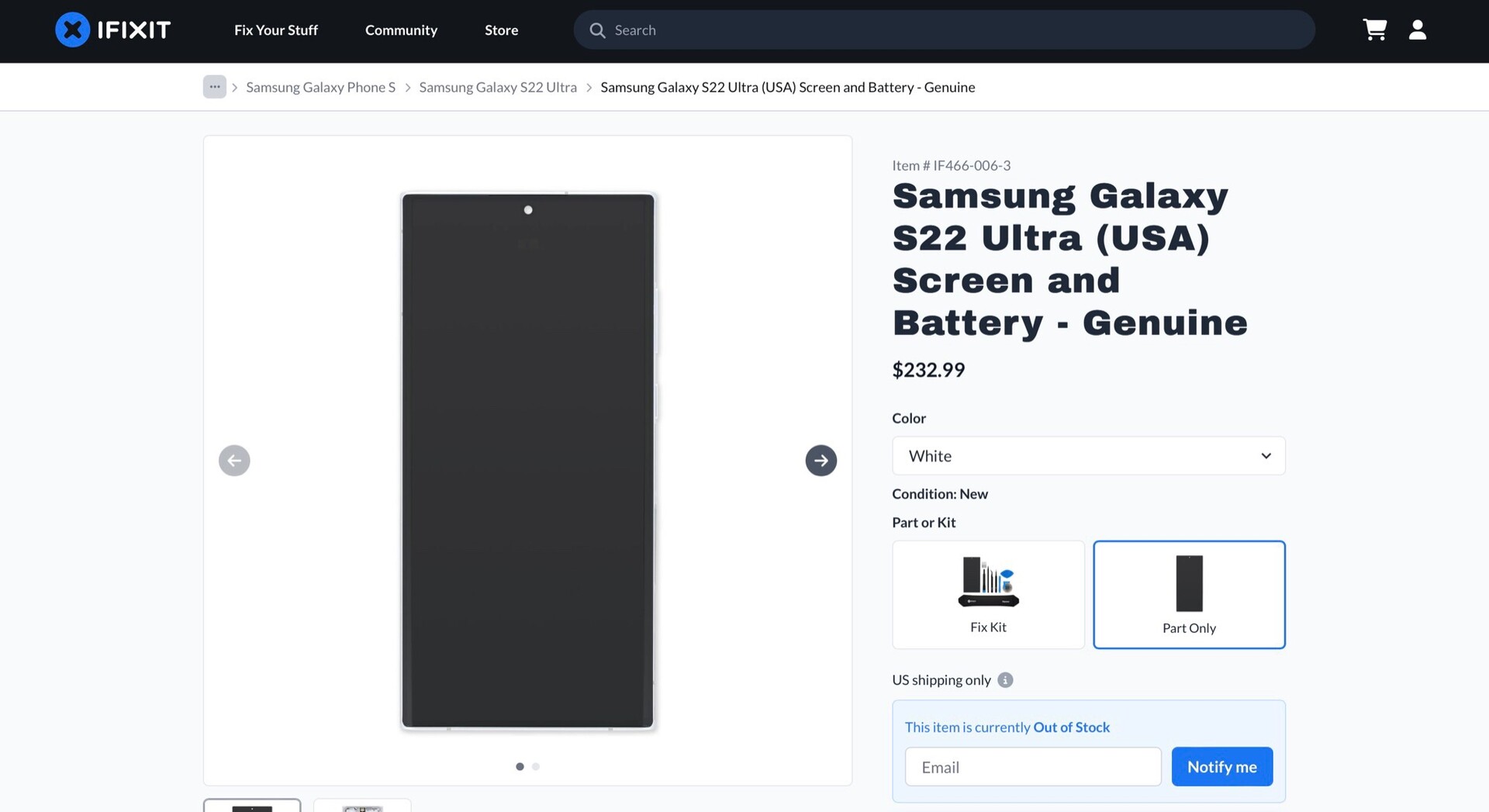Click the search magnifier icon
This screenshot has height=812, width=1489.
pos(597,30)
